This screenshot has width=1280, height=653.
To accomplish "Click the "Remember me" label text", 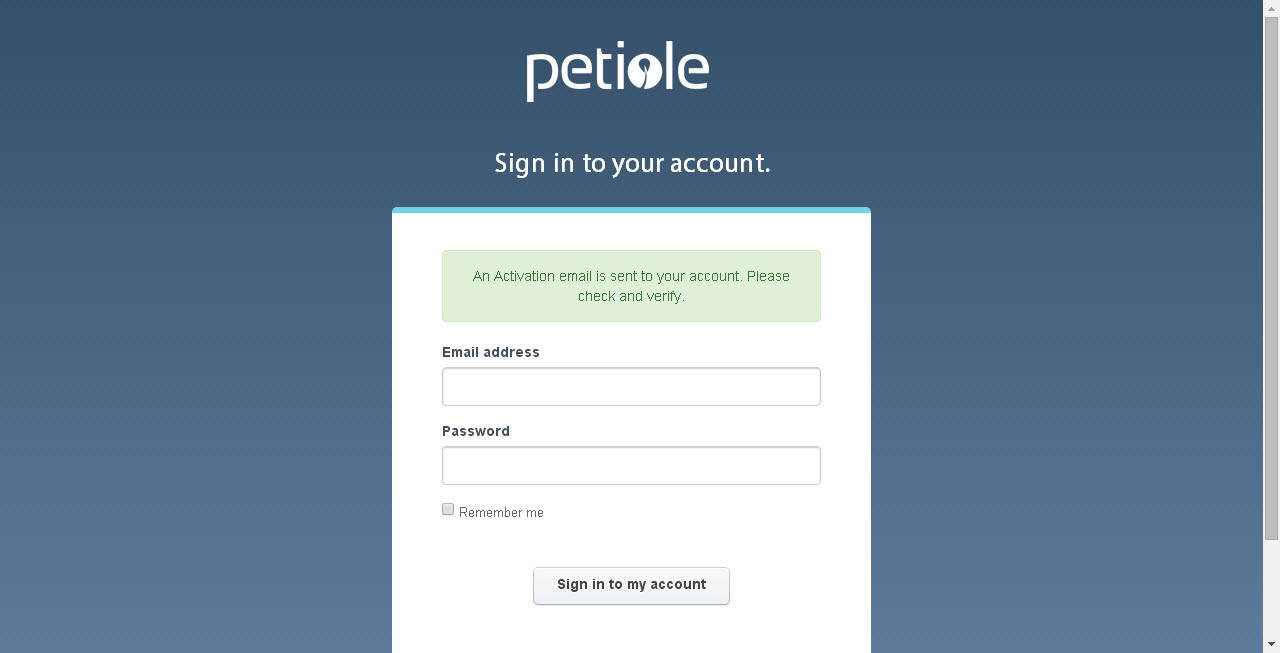I will click(501, 513).
